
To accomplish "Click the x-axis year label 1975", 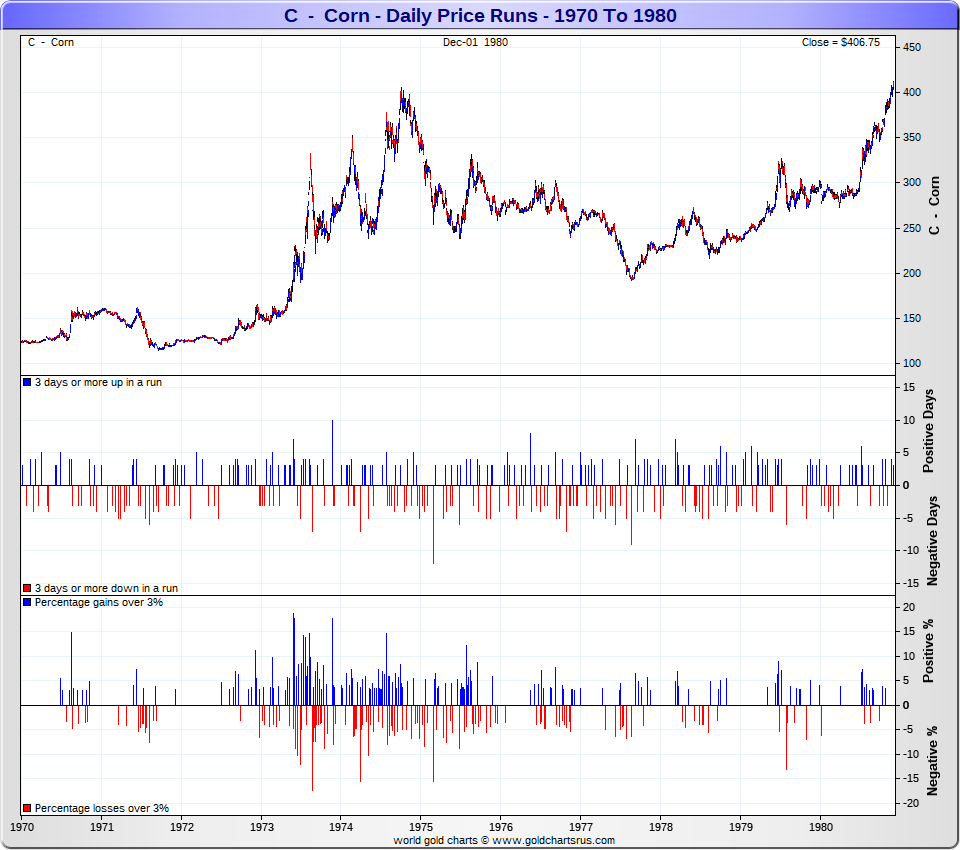I will 421,827.
